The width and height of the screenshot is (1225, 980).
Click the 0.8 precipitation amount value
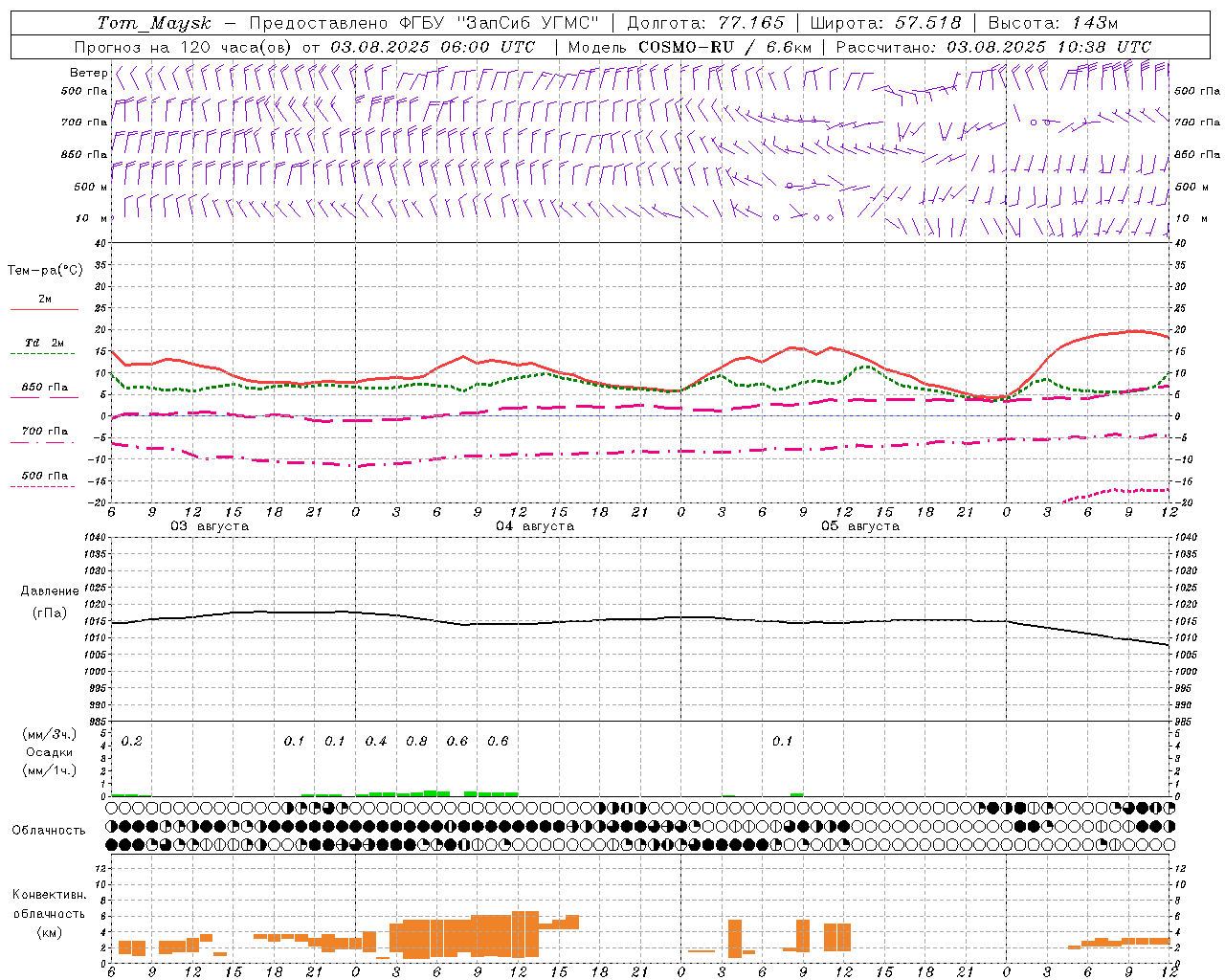(x=416, y=741)
